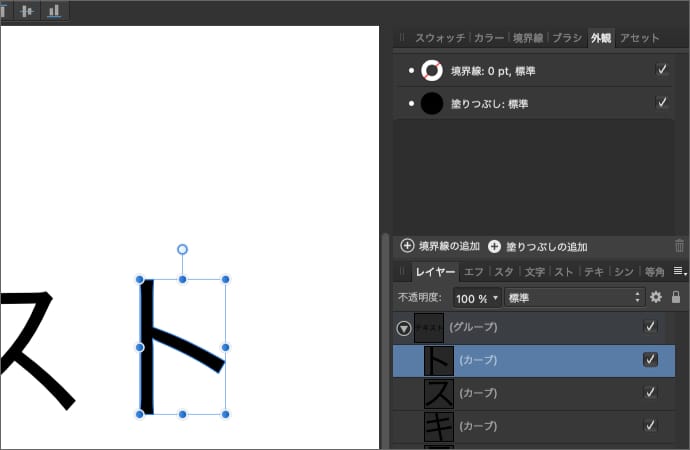Click the 境界線 stroke ring swatch icon
This screenshot has width=690, height=450.
[432, 71]
